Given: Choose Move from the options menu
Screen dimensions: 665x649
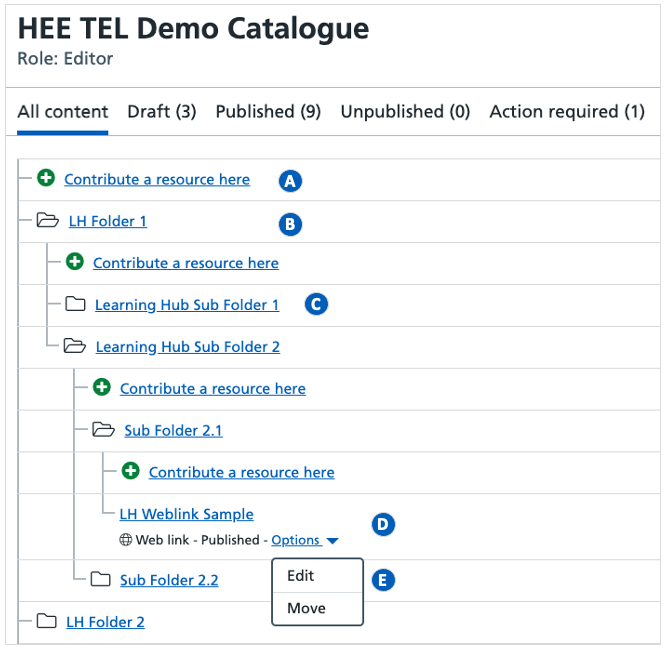Looking at the screenshot, I should click(x=304, y=608).
